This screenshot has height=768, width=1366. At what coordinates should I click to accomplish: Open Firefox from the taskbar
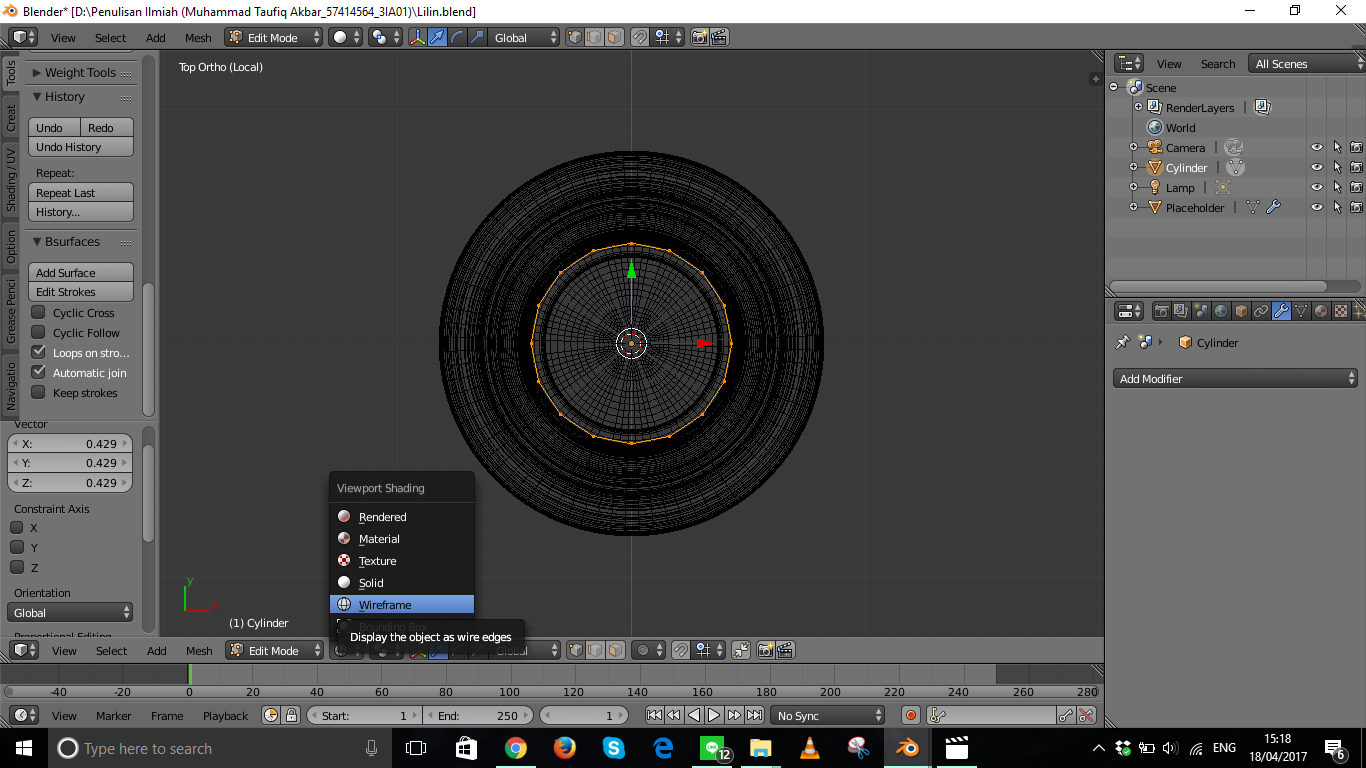click(x=565, y=747)
